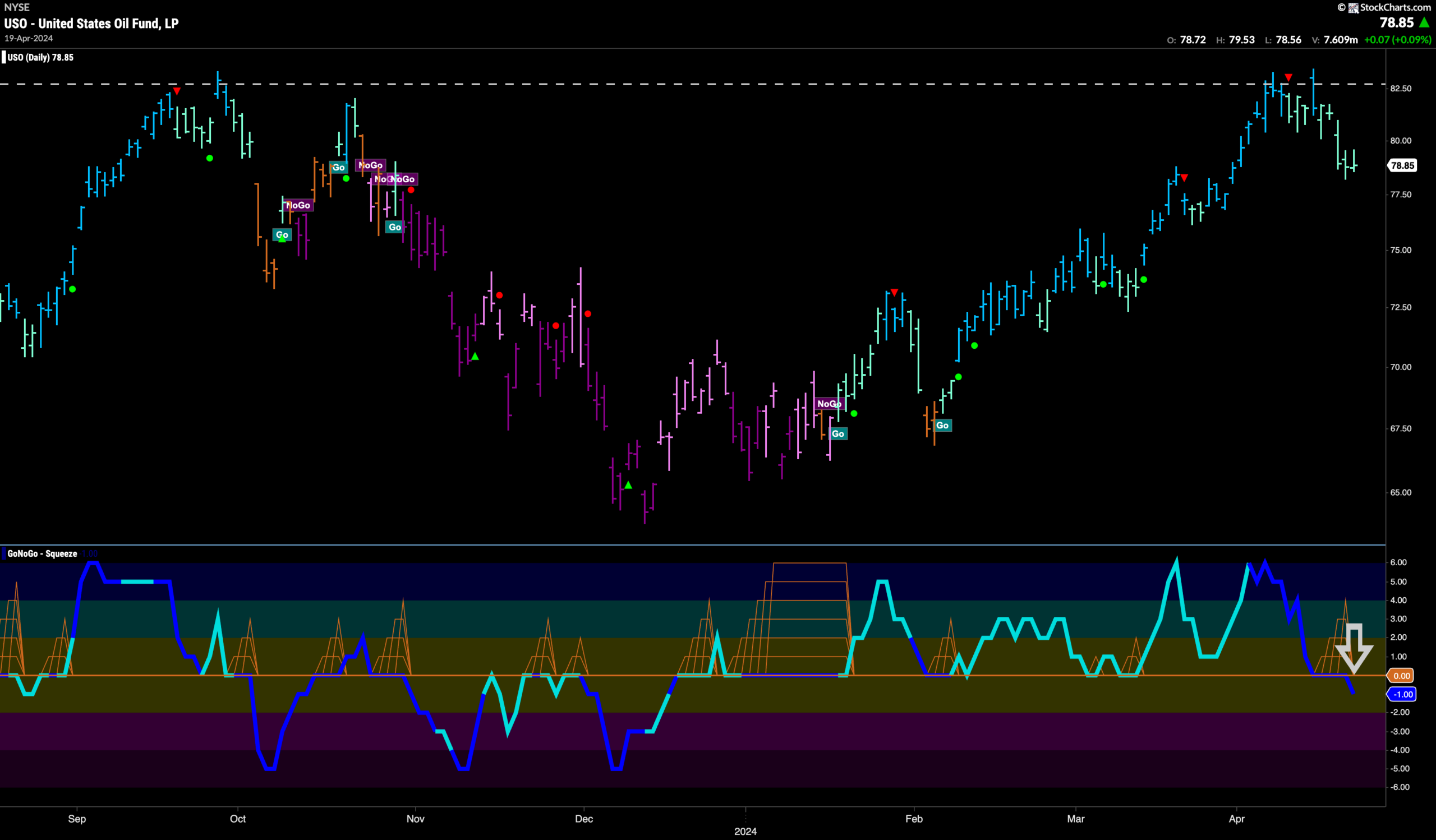The image size is (1436, 840).
Task: Click the blue -1.00 oscillator value label
Action: point(1402,694)
